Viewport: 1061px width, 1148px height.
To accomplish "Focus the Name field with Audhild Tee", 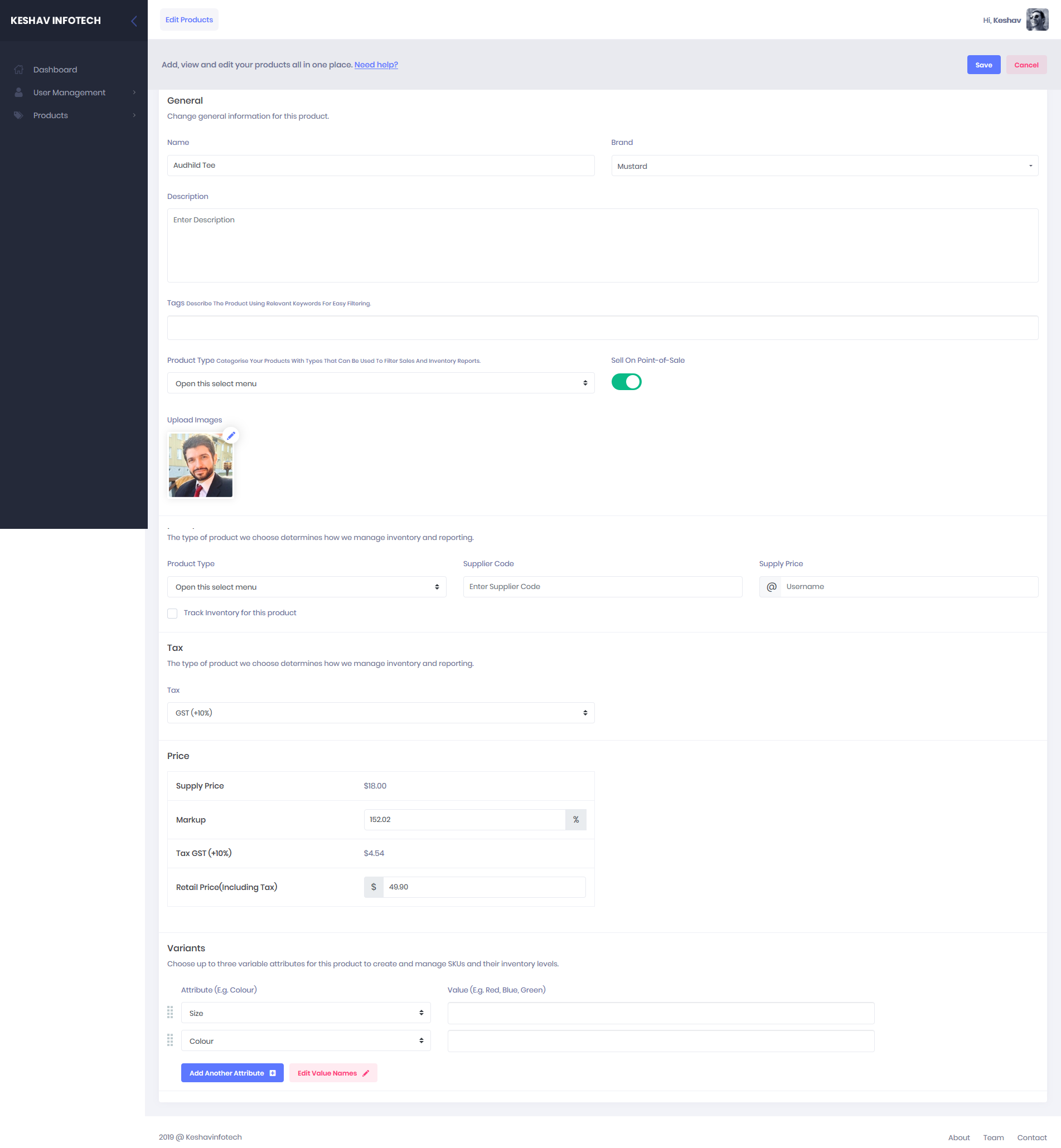I will (381, 165).
